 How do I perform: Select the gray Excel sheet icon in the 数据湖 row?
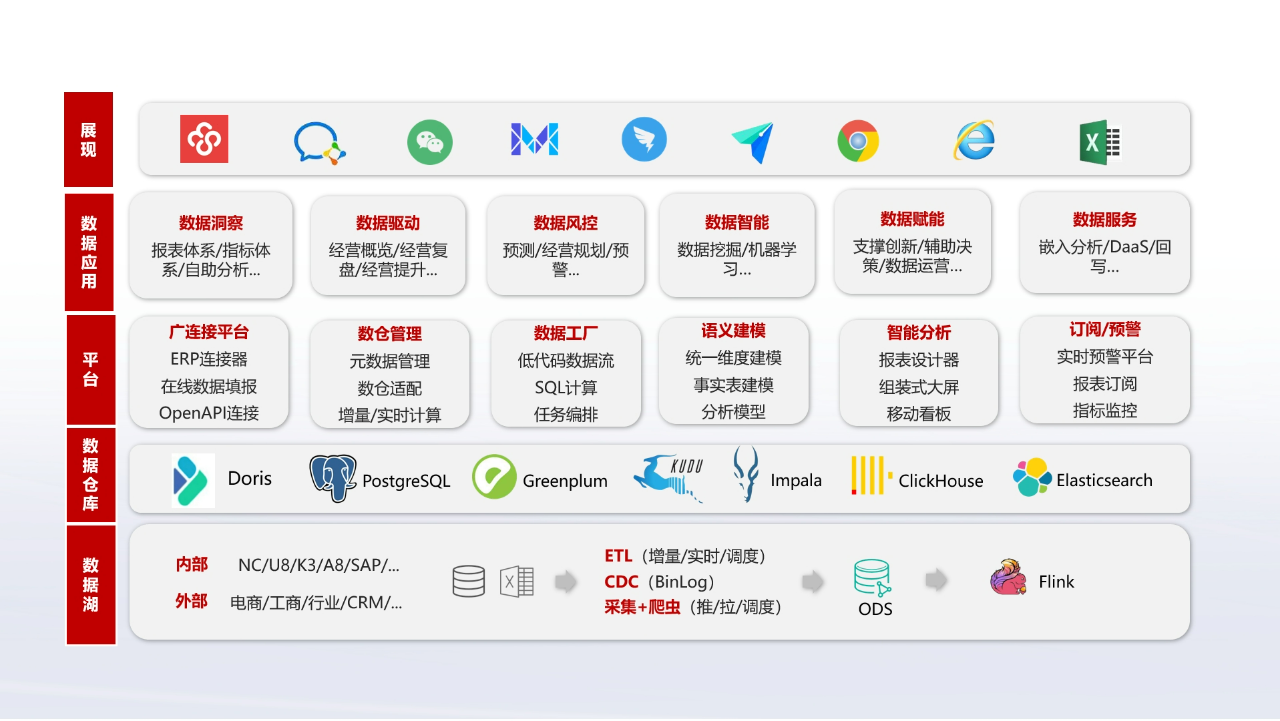[x=517, y=582]
